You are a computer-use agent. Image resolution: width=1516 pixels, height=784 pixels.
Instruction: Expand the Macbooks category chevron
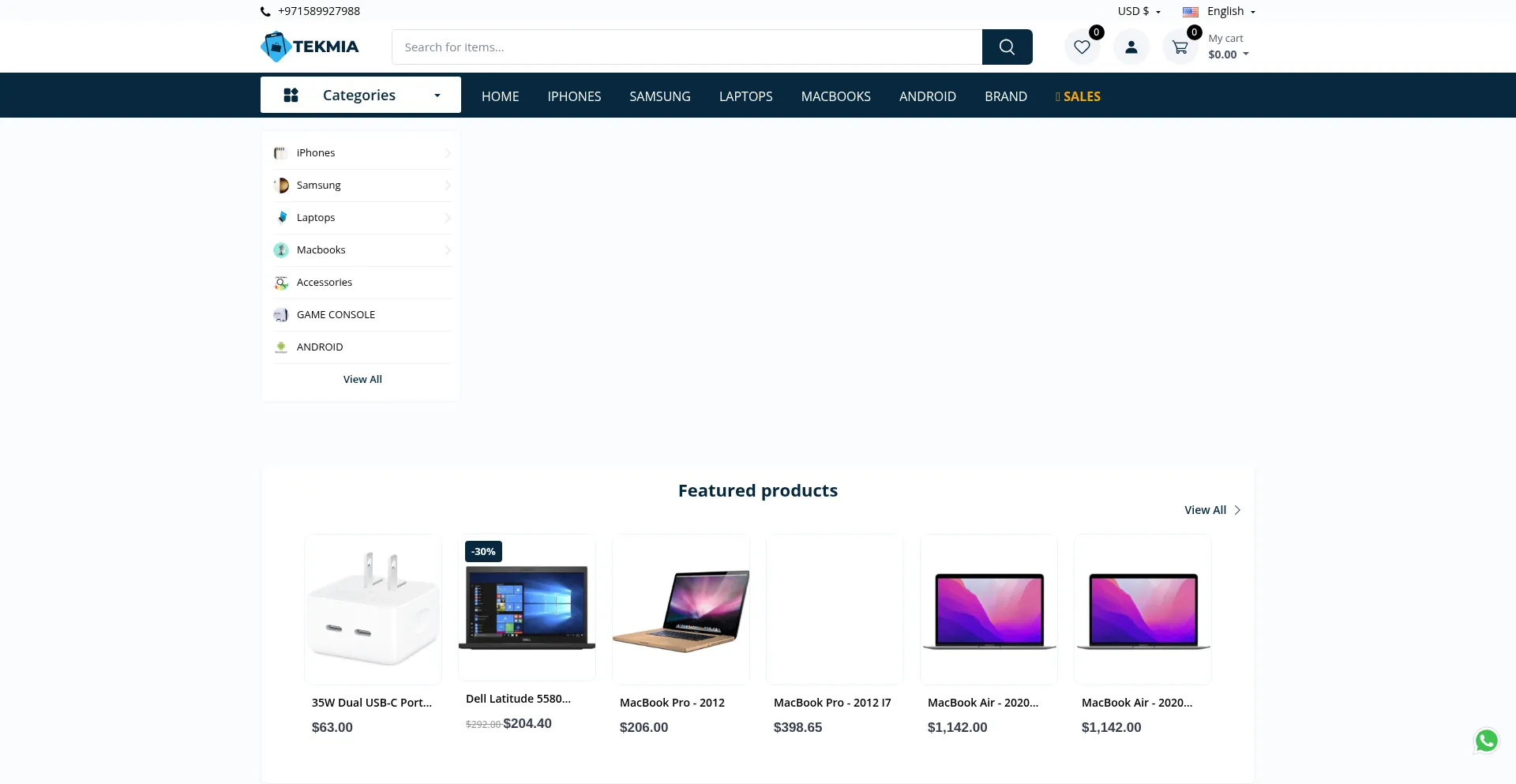coord(448,250)
